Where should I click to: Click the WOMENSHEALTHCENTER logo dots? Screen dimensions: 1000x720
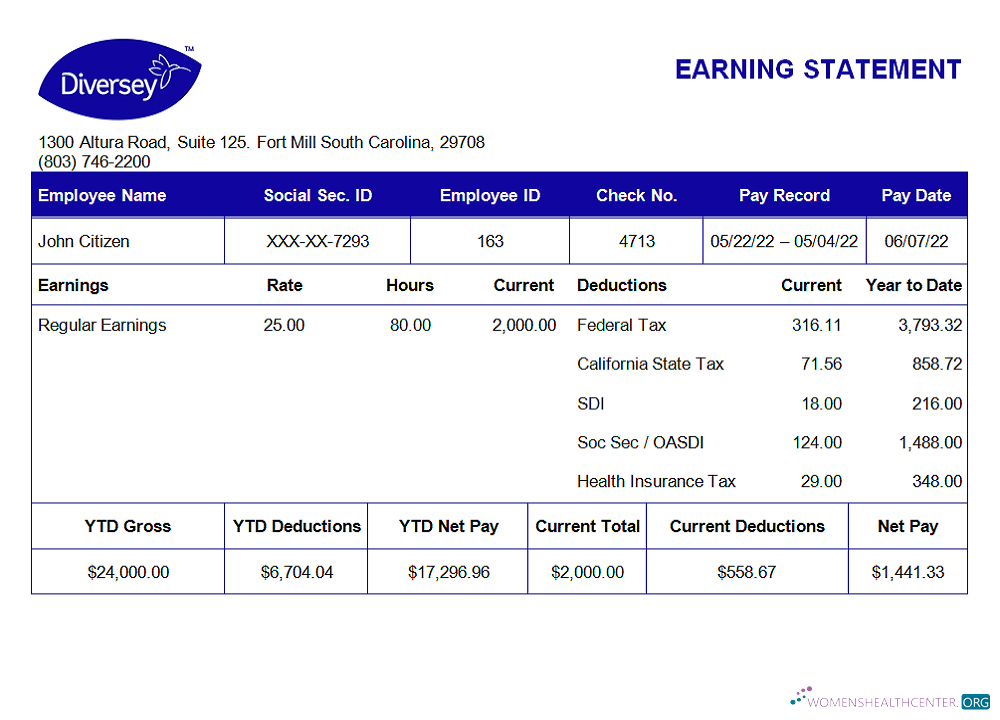(x=800, y=695)
